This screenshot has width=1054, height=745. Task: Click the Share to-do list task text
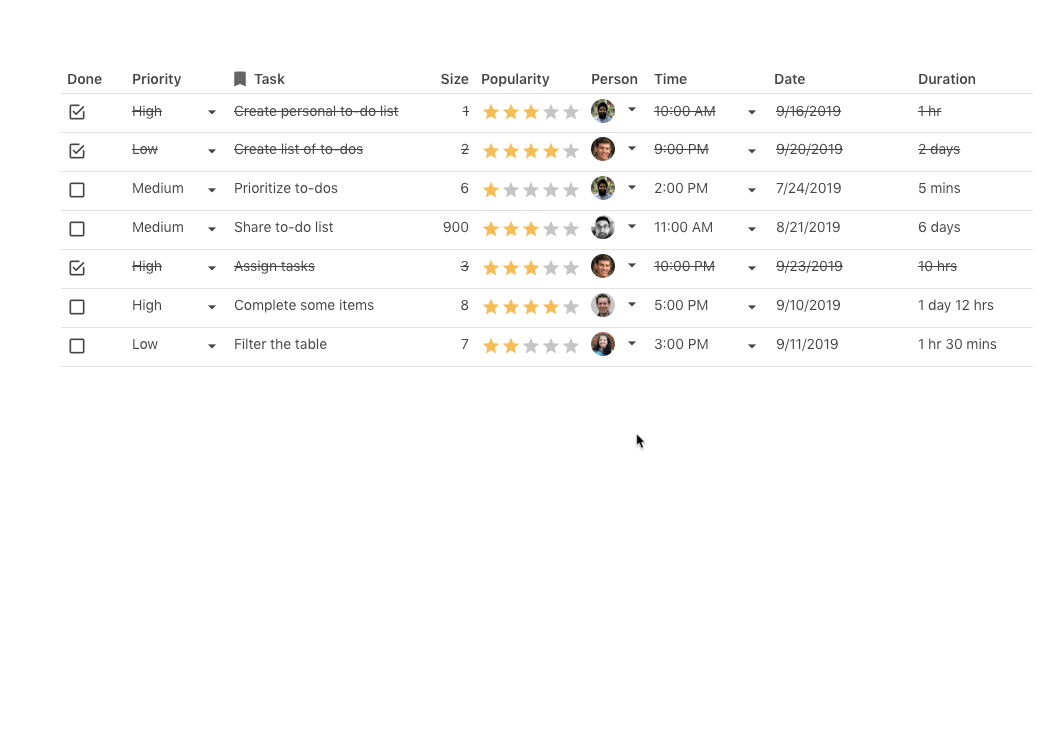coord(284,227)
